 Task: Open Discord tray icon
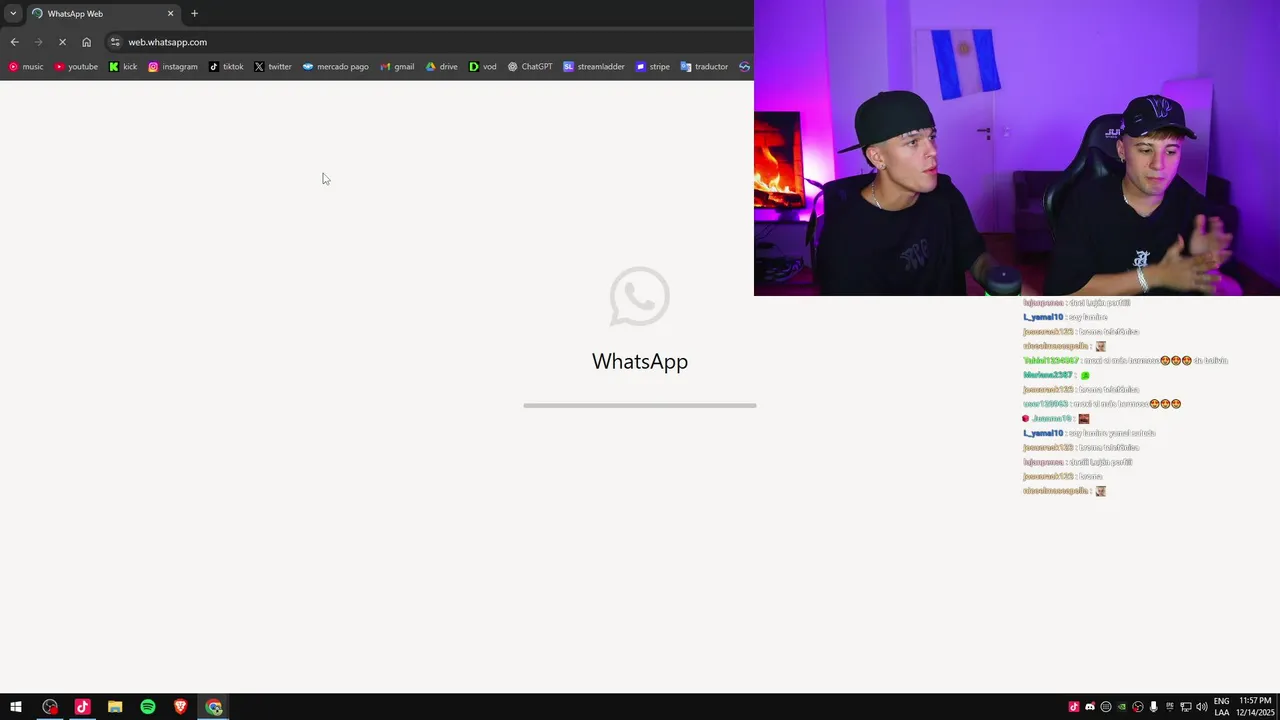[1090, 707]
